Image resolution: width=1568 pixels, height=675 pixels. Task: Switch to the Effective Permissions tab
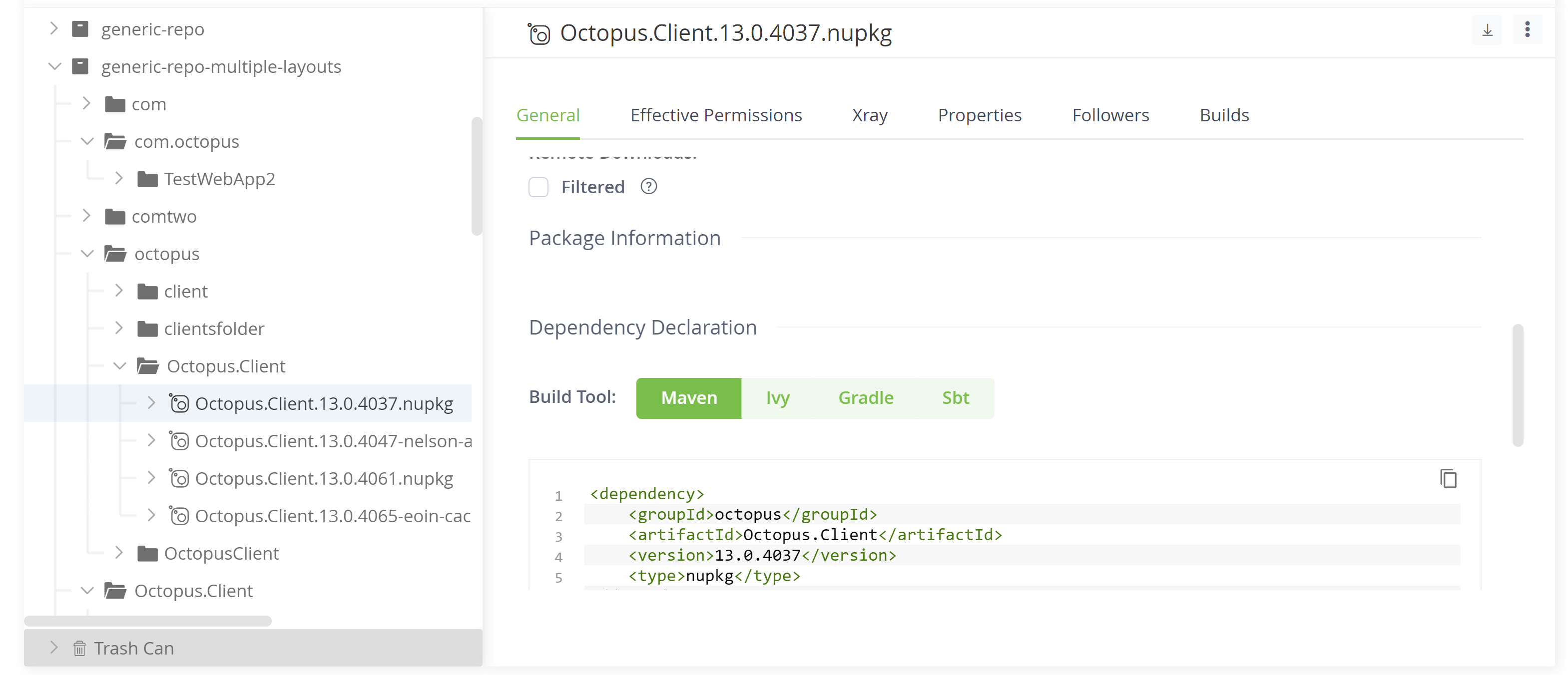pyautogui.click(x=716, y=115)
